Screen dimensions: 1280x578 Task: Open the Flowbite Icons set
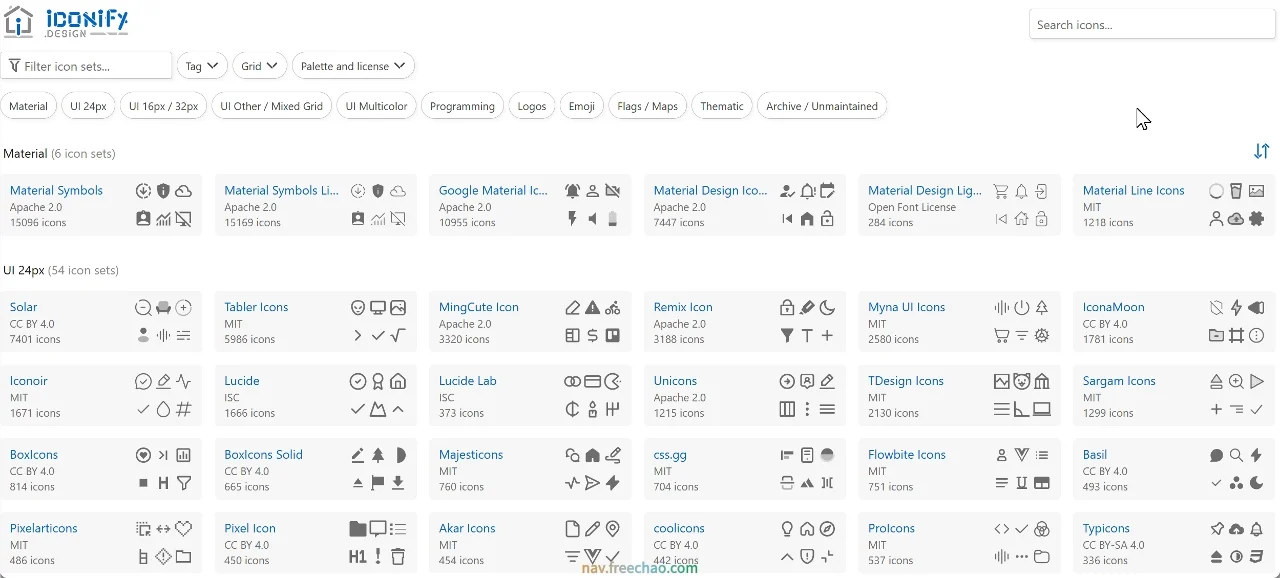click(907, 454)
